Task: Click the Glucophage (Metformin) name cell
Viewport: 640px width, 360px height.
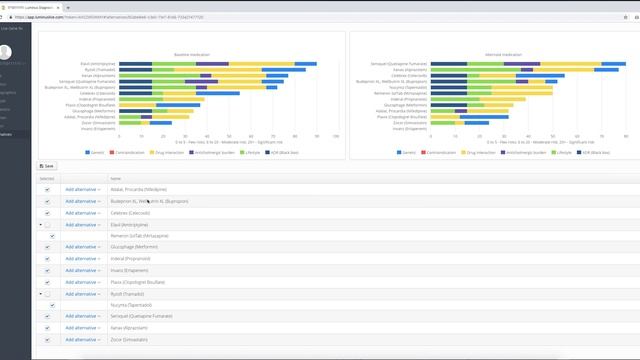Action: click(134, 247)
